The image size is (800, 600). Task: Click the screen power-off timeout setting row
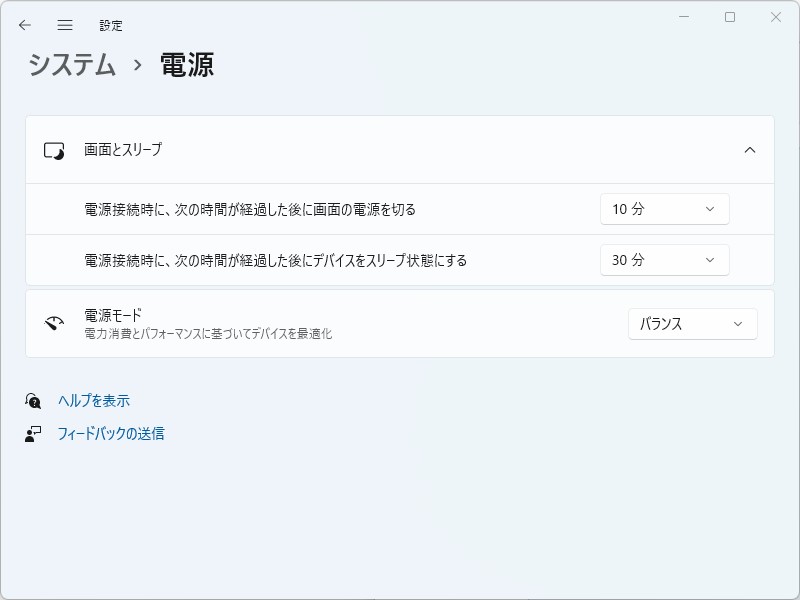[300, 209]
